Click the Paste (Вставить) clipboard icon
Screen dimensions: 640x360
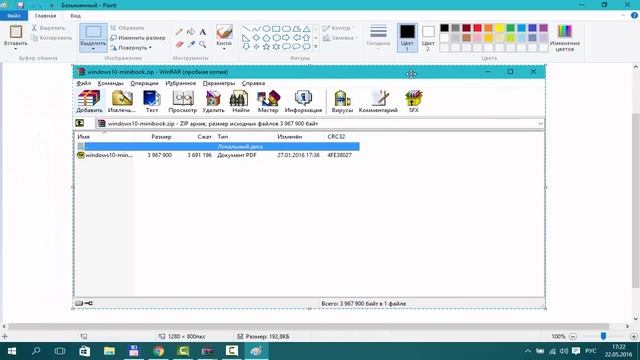click(x=16, y=32)
